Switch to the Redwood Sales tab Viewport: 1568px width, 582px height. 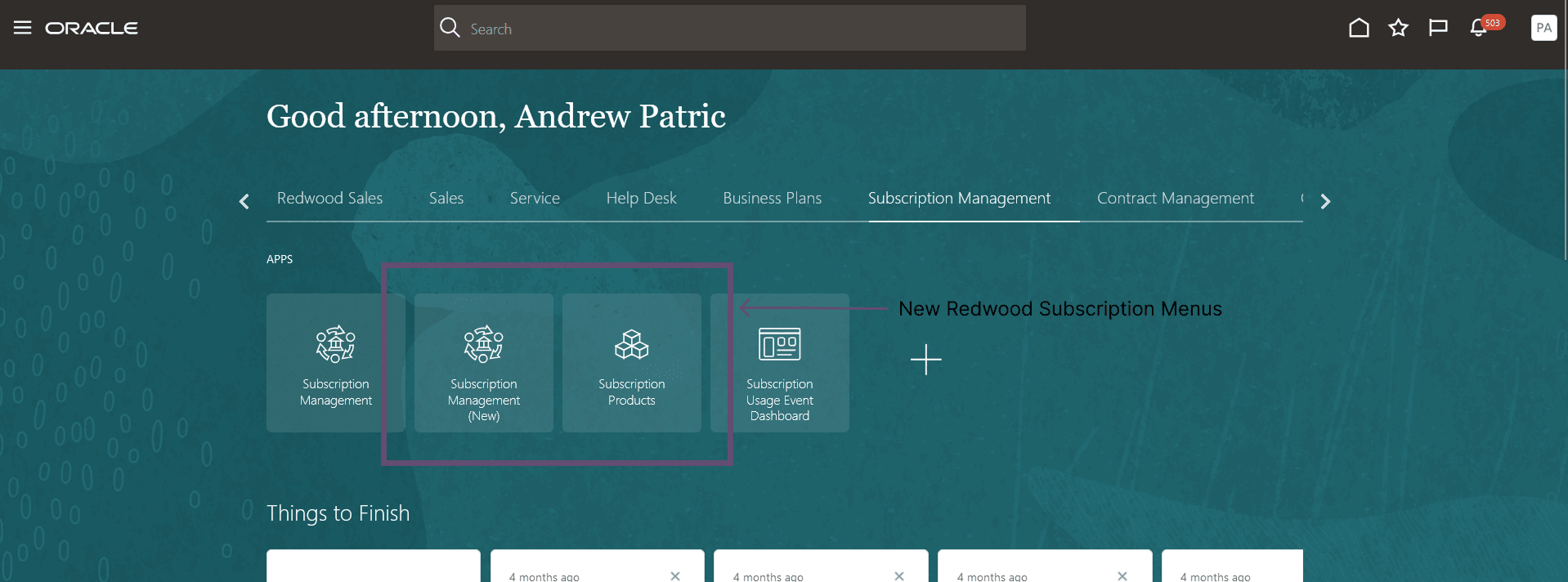[329, 198]
